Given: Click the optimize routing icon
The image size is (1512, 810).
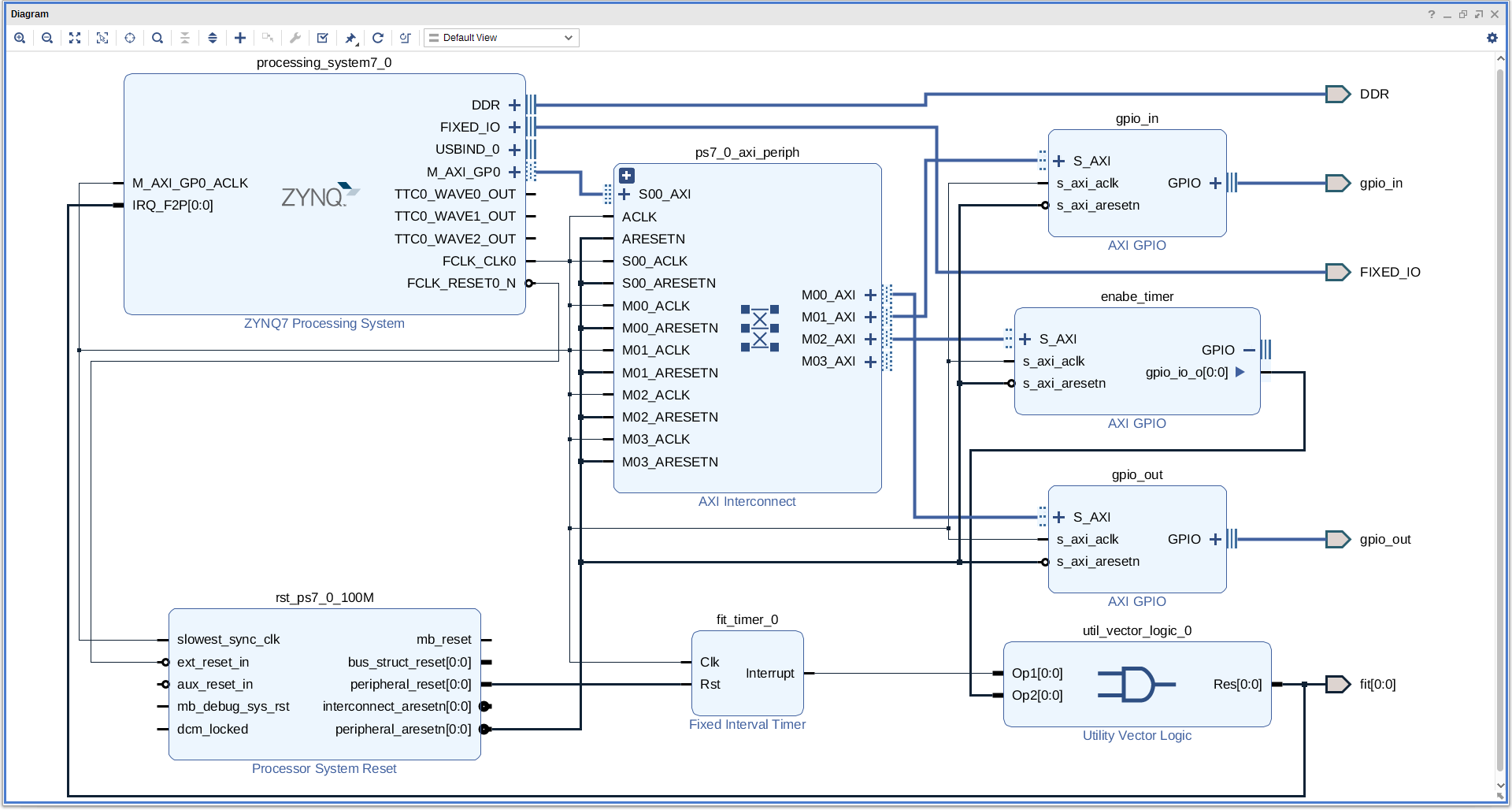Looking at the screenshot, I should click(x=406, y=38).
